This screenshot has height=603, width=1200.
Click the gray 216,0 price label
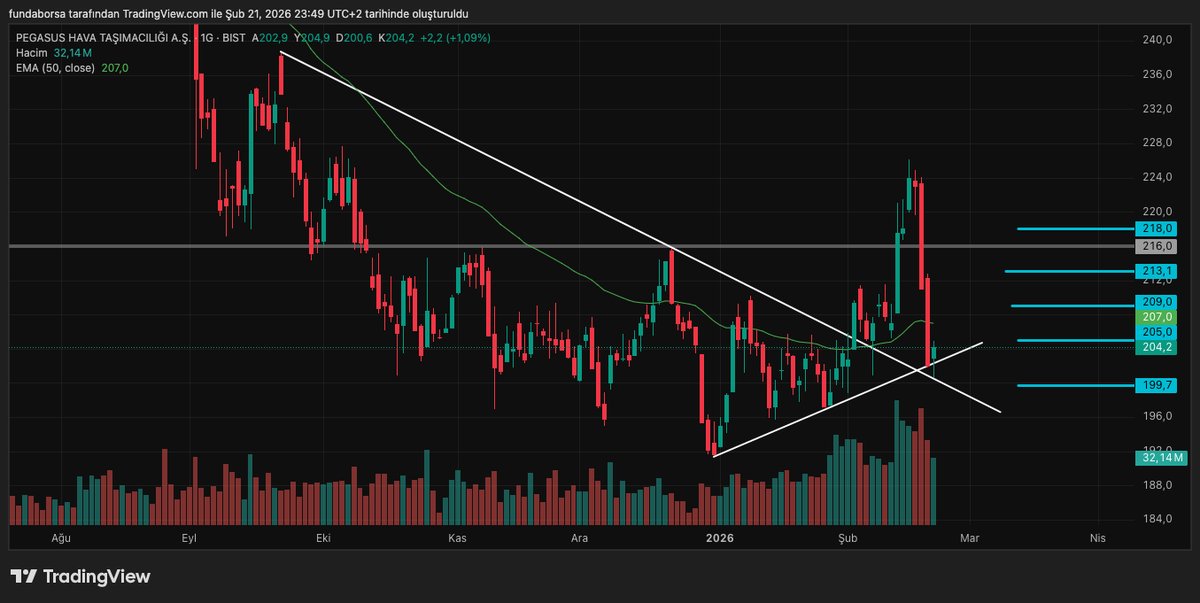click(x=1156, y=246)
